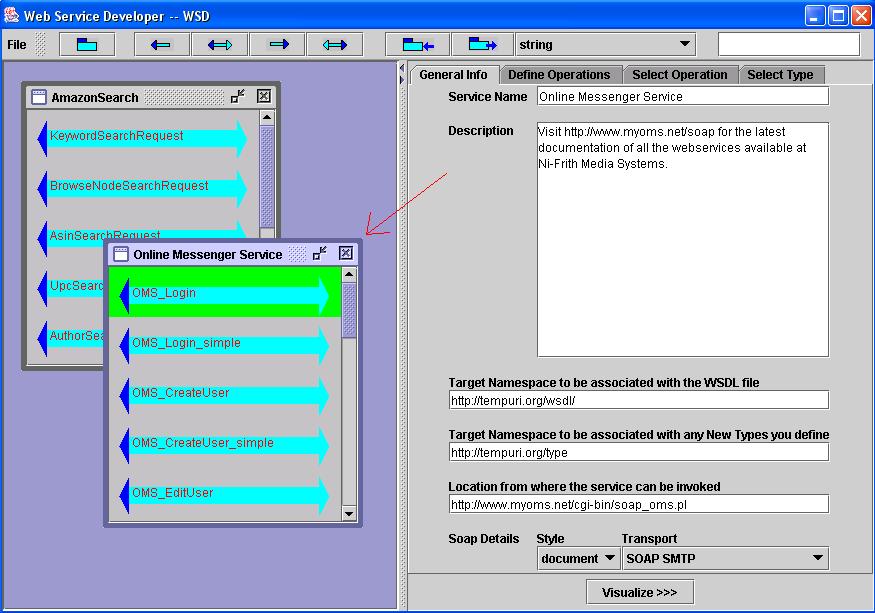Click the Online Messenger Service frame icon

pos(121,255)
